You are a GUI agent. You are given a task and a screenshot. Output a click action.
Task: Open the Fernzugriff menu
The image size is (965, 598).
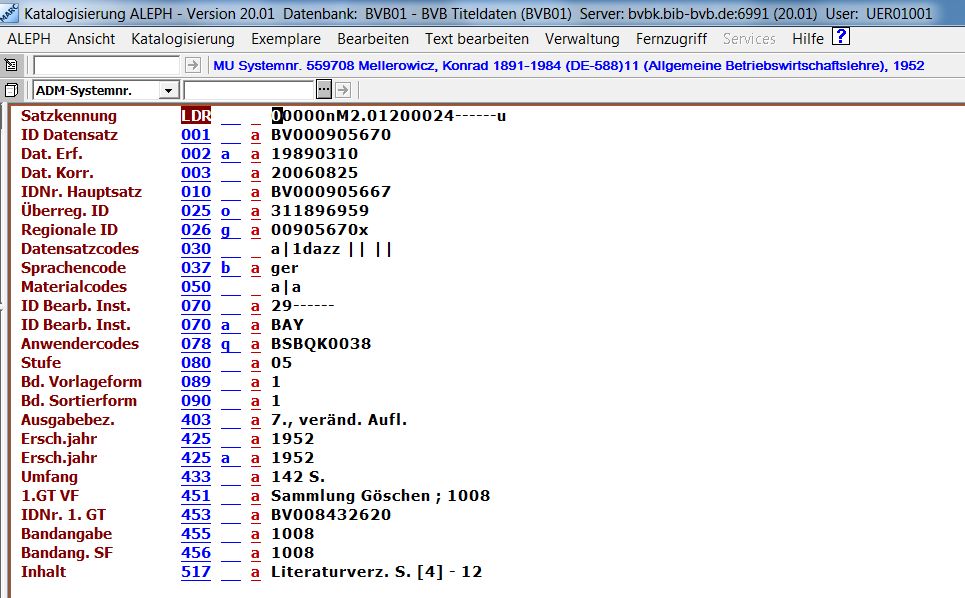pyautogui.click(x=671, y=39)
